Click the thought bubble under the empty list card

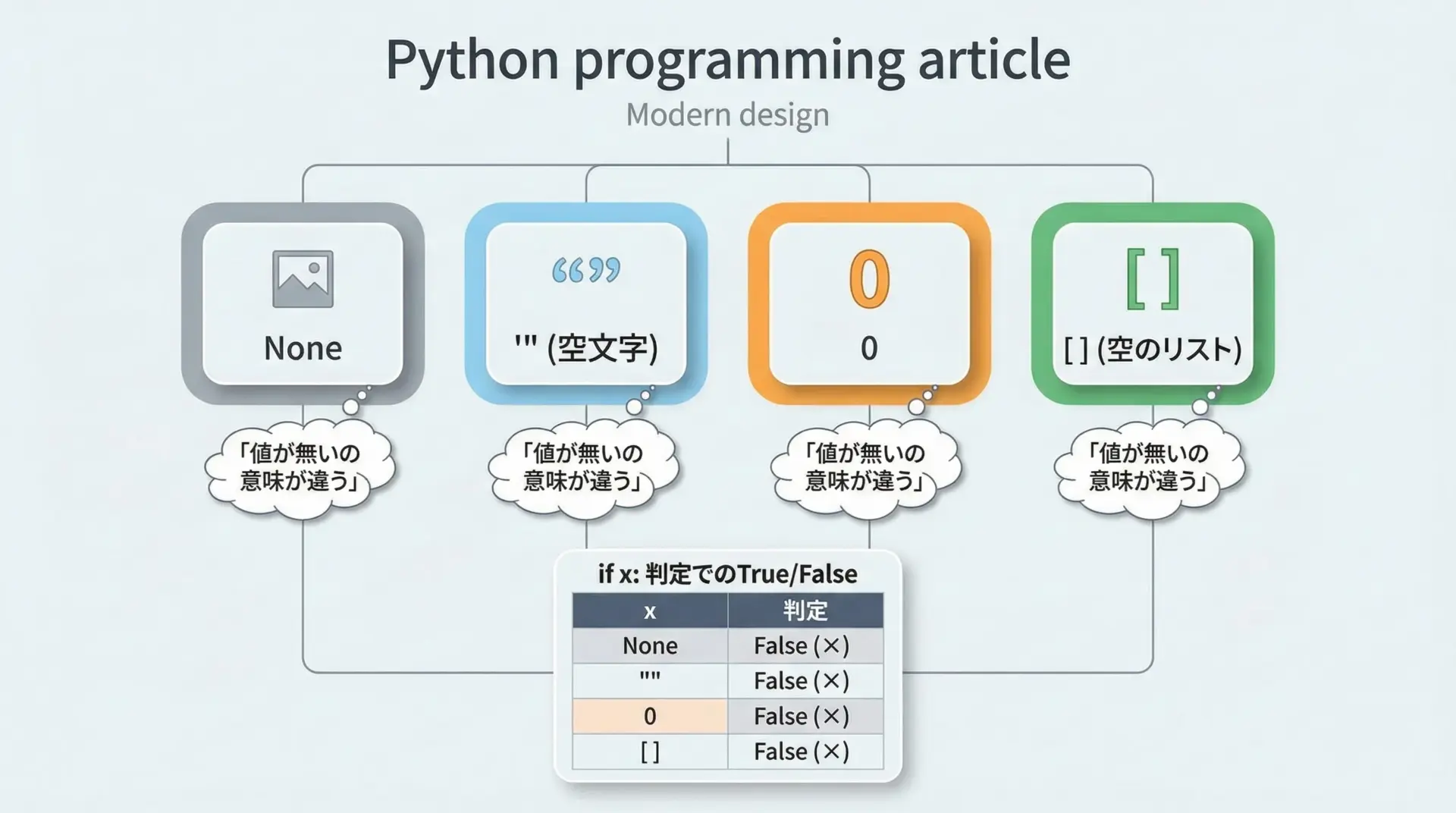[1150, 467]
